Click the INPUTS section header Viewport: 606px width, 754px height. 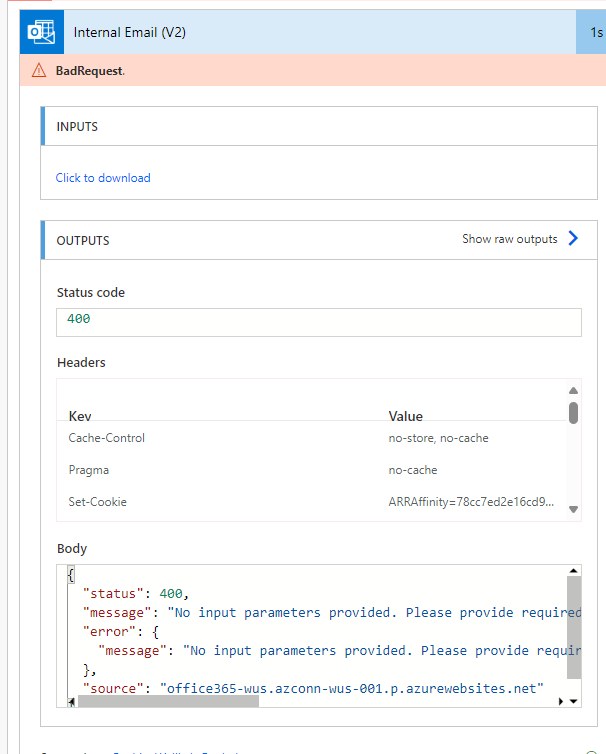(310, 126)
